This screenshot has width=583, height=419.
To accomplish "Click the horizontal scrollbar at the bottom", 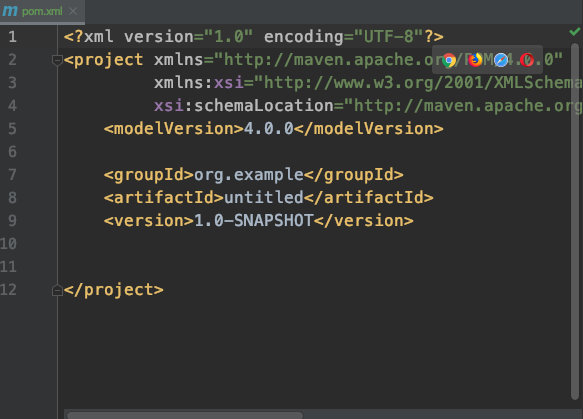I will click(185, 415).
